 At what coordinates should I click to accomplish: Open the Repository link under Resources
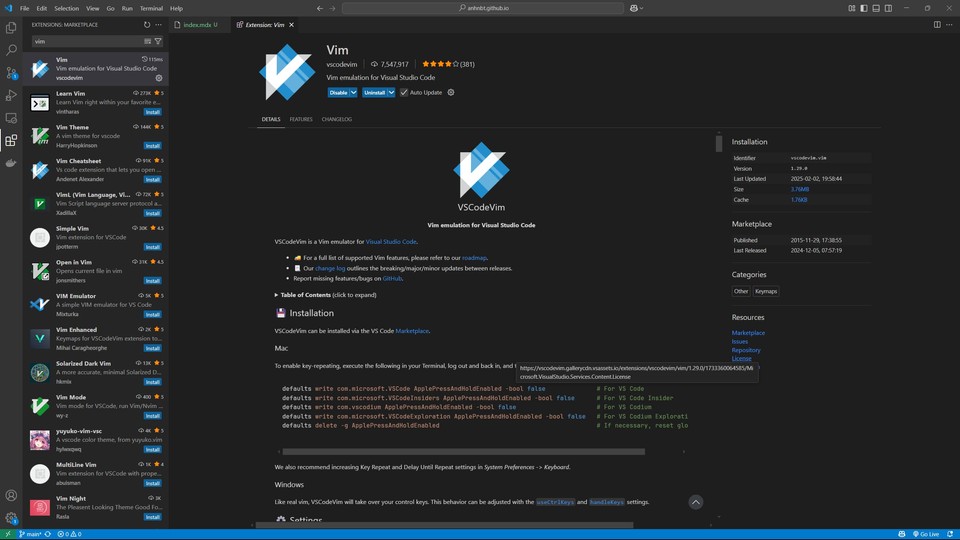[746, 350]
